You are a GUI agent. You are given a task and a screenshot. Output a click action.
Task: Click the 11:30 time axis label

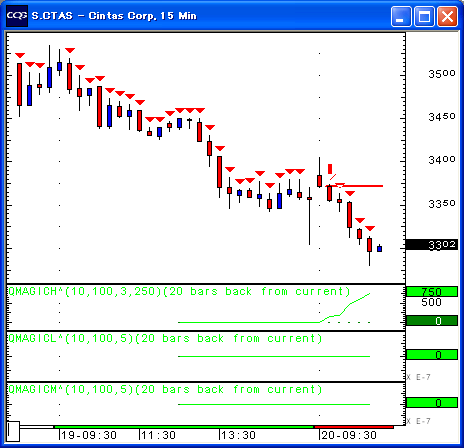(x=158, y=435)
